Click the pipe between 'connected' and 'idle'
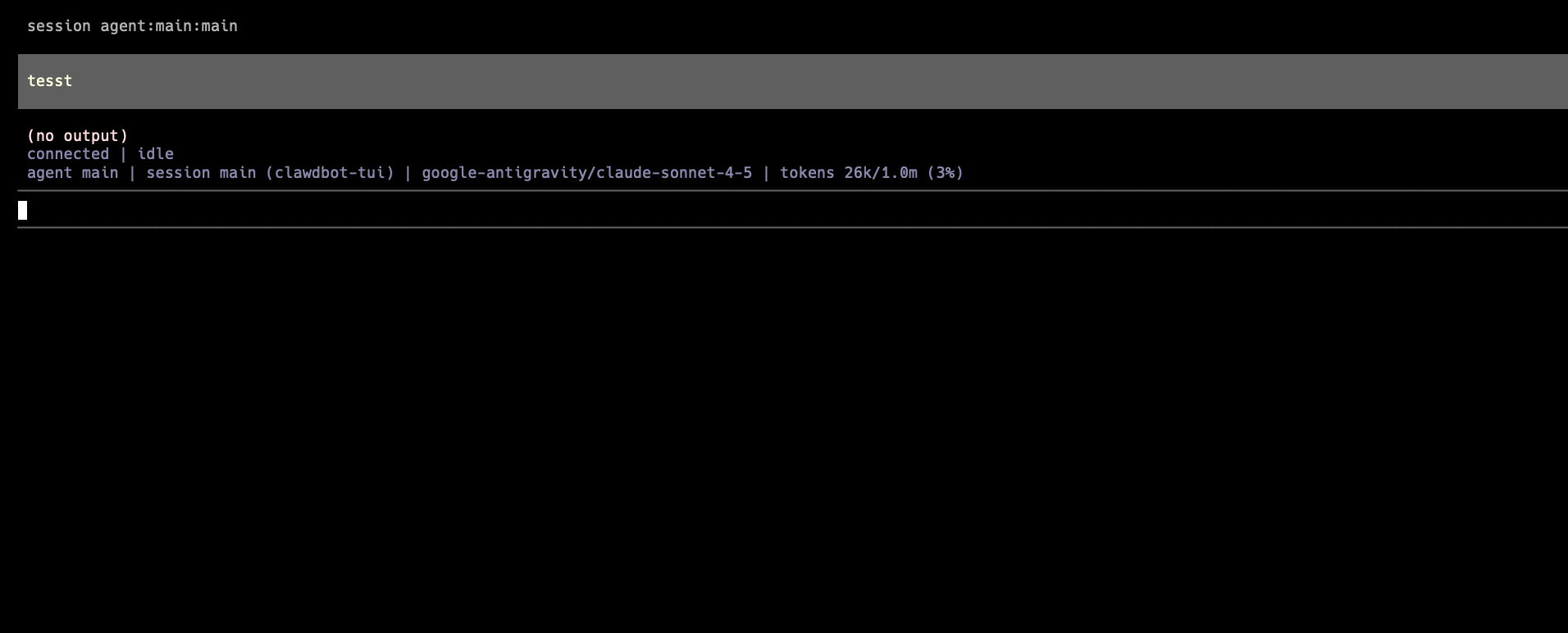Viewport: 1568px width, 633px height. tap(123, 154)
